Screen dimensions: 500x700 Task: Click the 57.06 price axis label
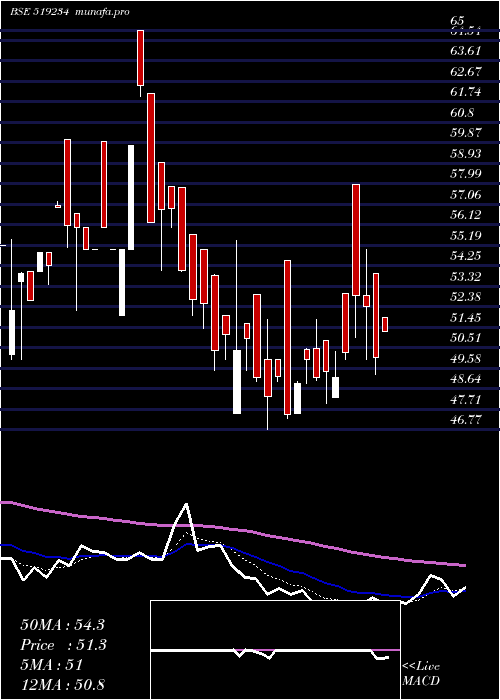point(466,194)
